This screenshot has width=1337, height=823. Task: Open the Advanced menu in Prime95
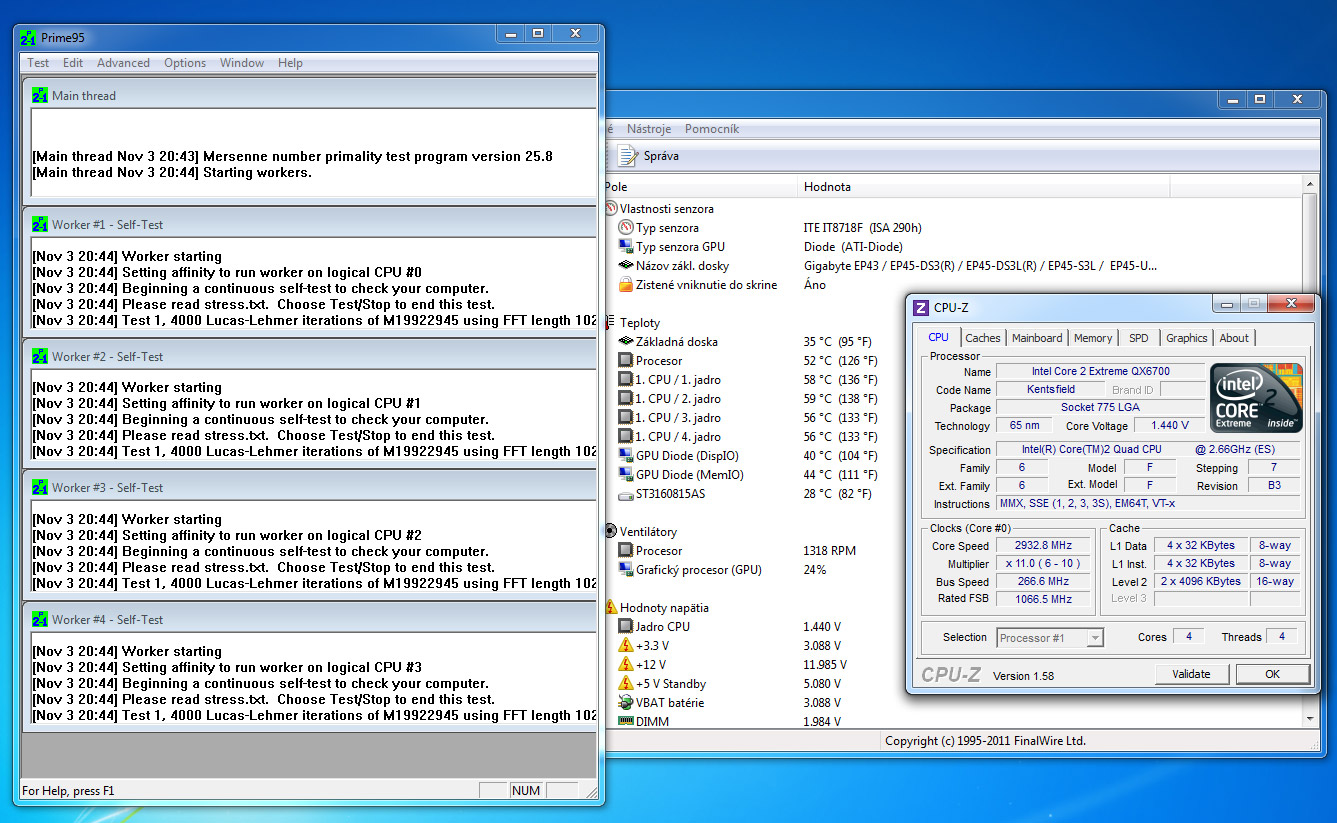(x=123, y=63)
